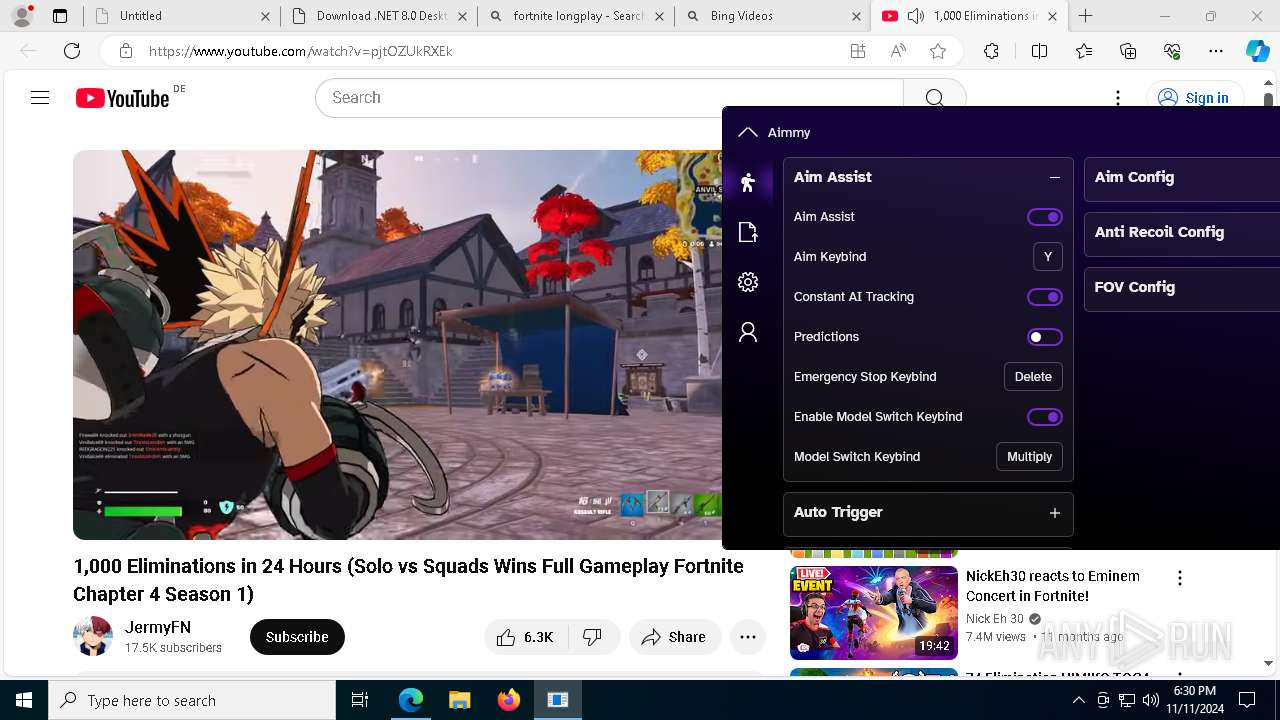The image size is (1280, 720).
Task: Open Edge Collections
Action: (1128, 51)
